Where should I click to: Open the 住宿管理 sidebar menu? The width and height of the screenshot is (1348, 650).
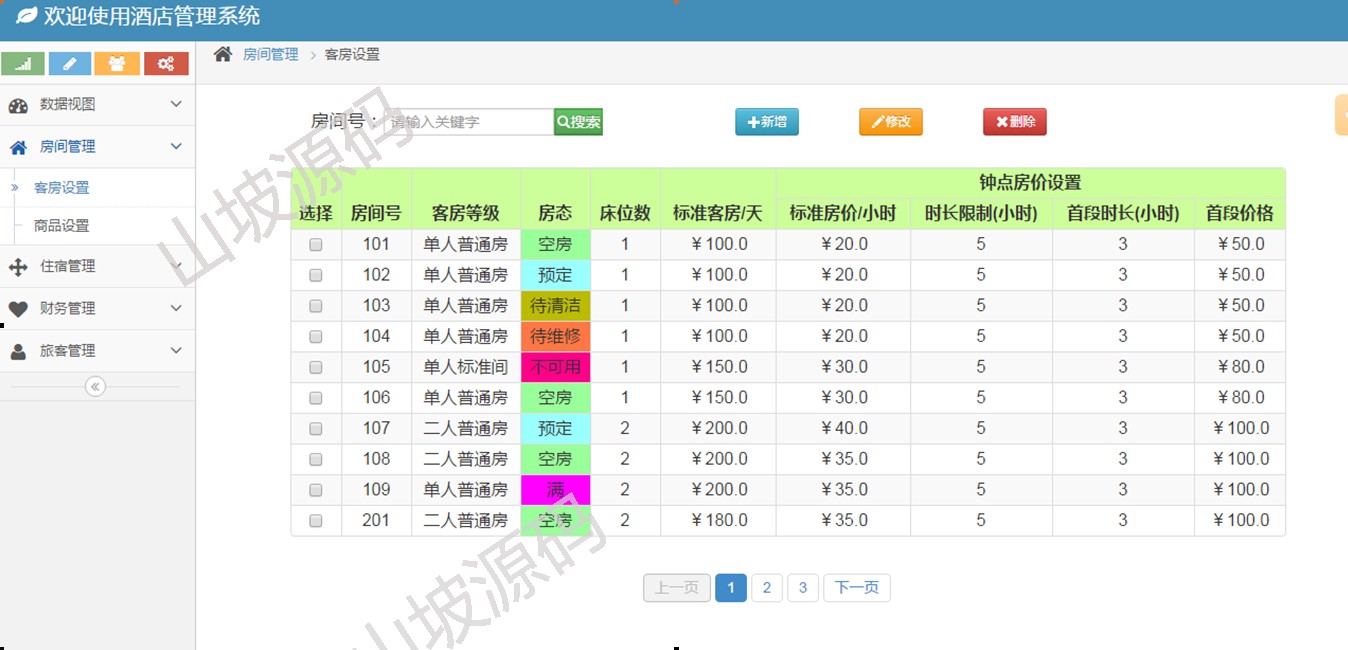tap(67, 266)
